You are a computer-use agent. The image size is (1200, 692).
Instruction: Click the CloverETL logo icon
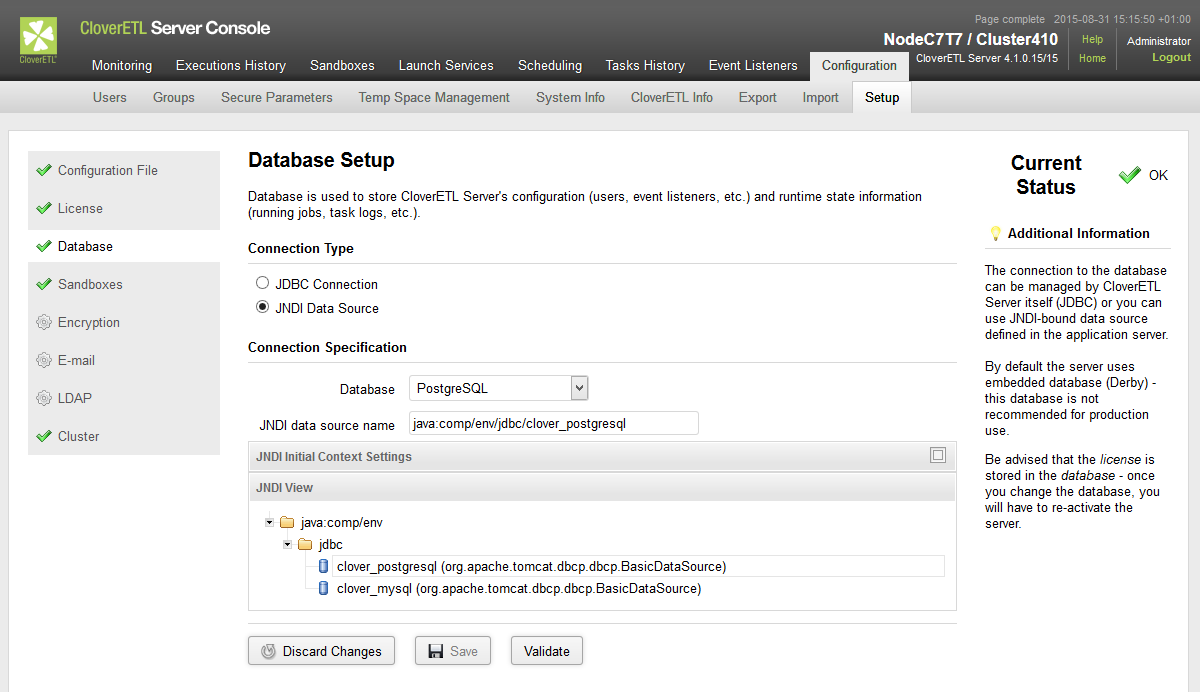pyautogui.click(x=39, y=38)
